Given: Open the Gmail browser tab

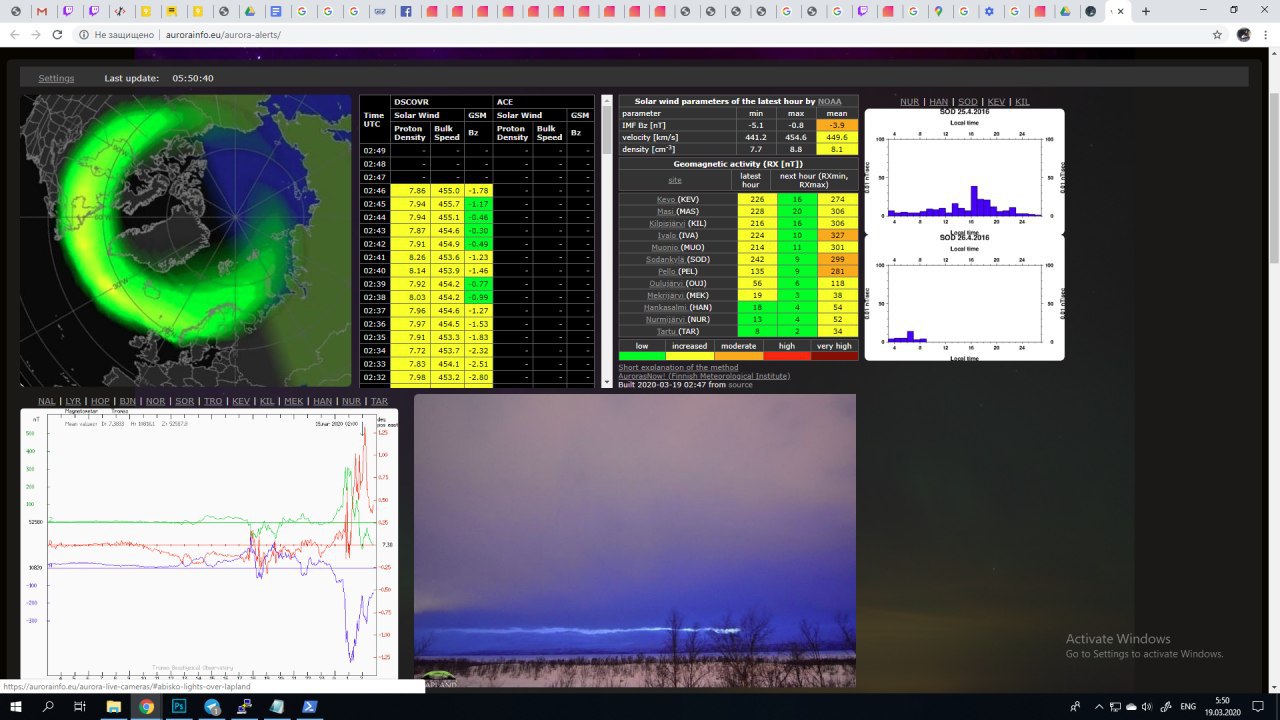Looking at the screenshot, I should point(41,11).
